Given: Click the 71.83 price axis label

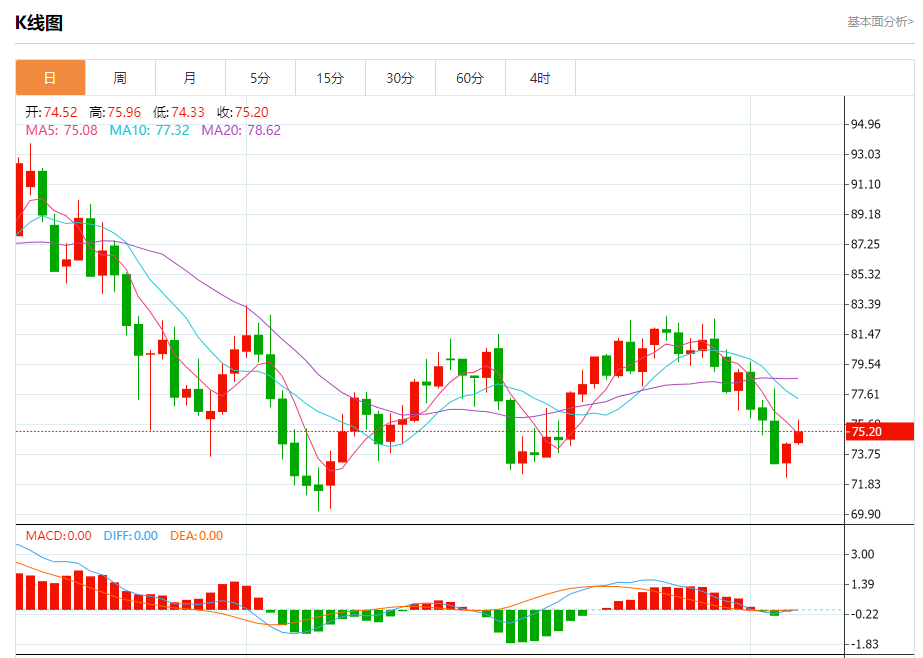Looking at the screenshot, I should tap(866, 484).
